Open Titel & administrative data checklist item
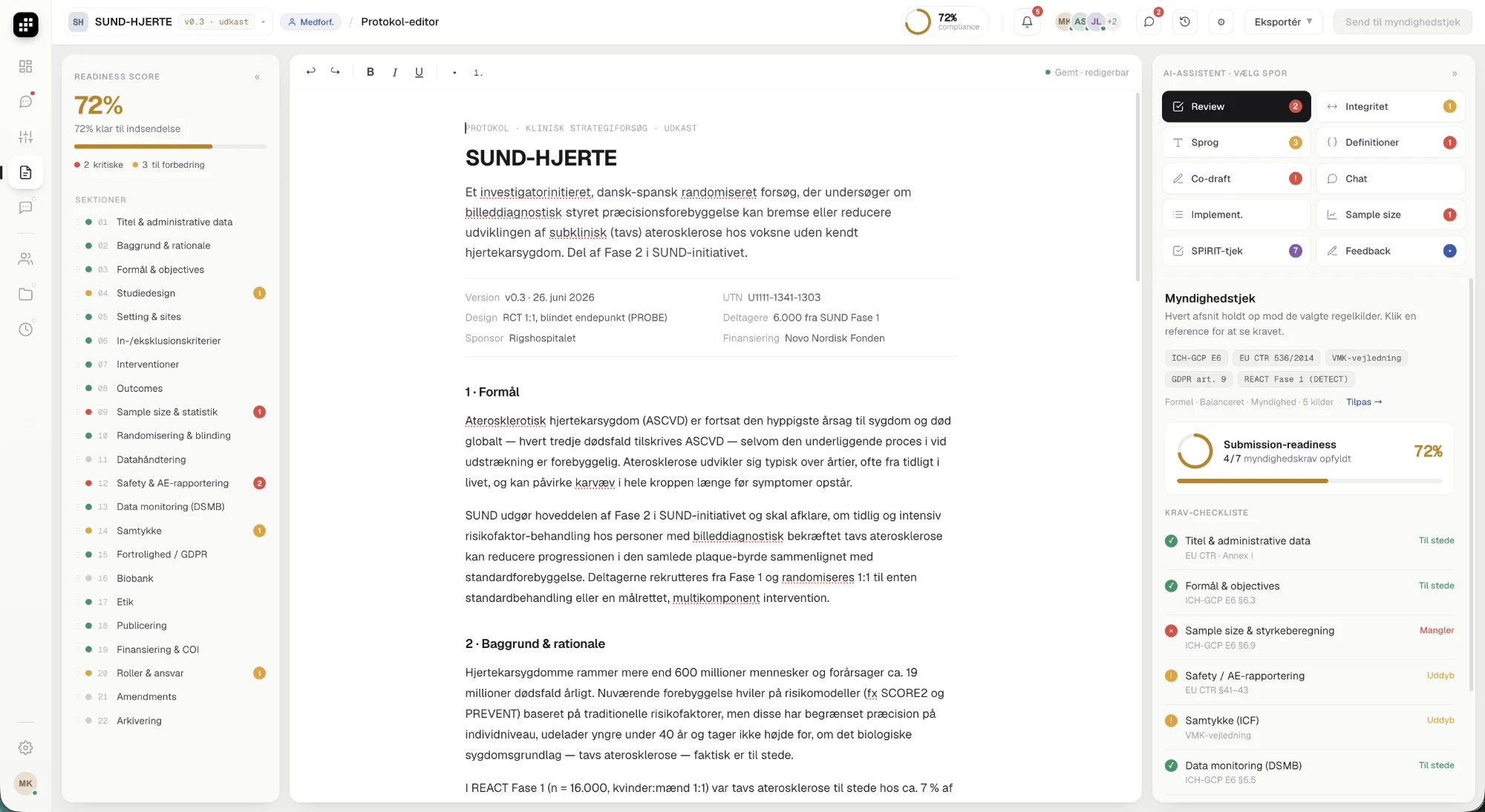1485x812 pixels. point(1309,547)
